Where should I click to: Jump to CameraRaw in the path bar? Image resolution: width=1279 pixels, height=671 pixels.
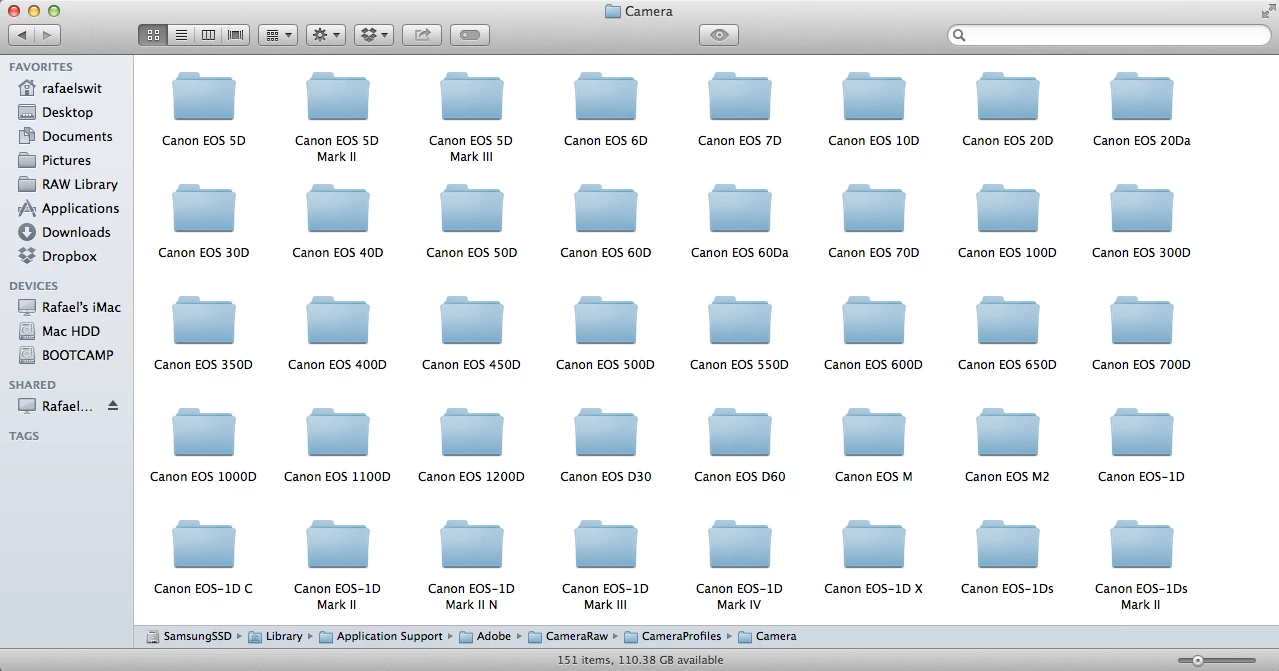[x=568, y=636]
